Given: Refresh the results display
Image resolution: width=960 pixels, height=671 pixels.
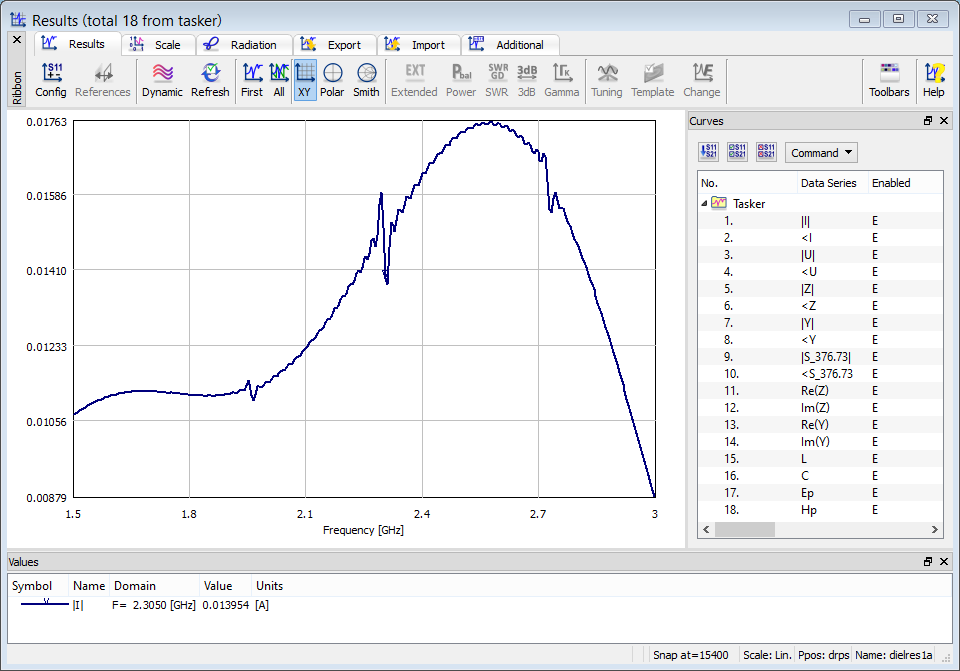Looking at the screenshot, I should point(210,80).
